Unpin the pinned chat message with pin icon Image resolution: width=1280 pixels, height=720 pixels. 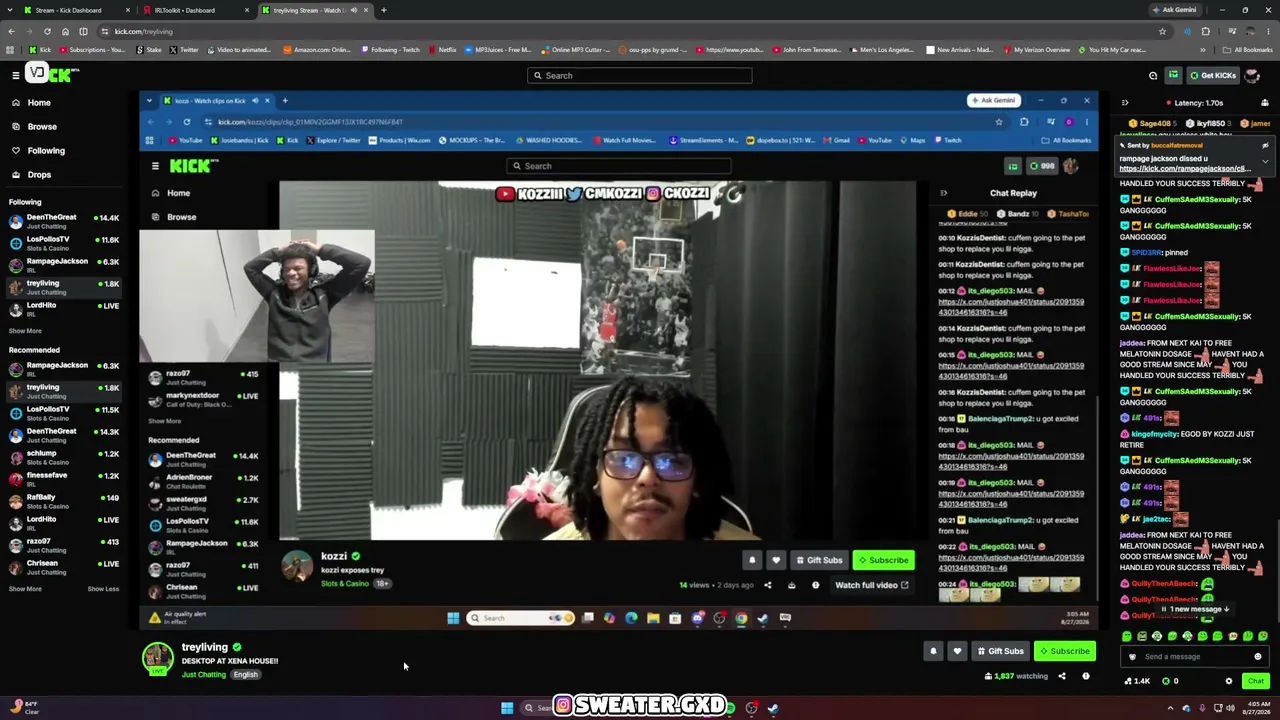click(1265, 146)
